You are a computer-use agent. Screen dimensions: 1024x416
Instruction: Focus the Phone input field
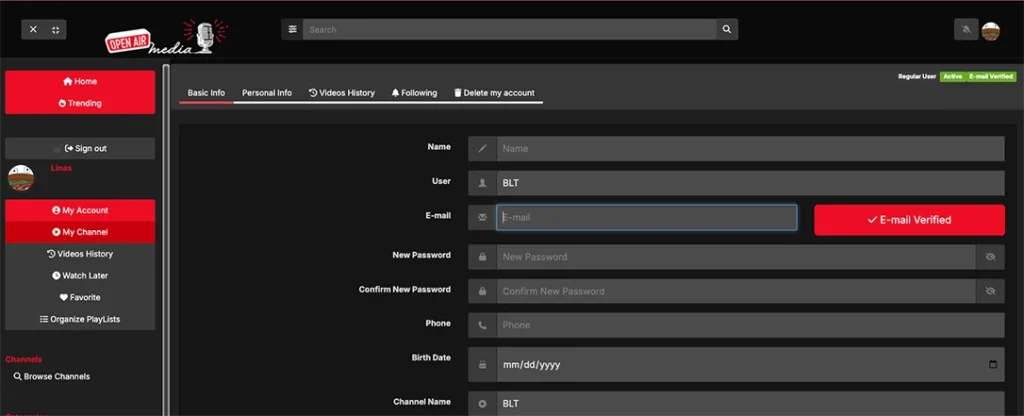750,325
